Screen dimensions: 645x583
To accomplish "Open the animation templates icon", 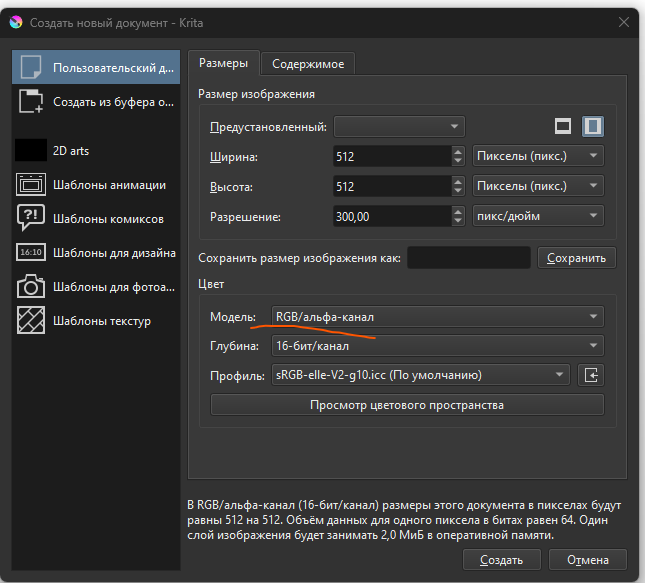I will point(31,185).
